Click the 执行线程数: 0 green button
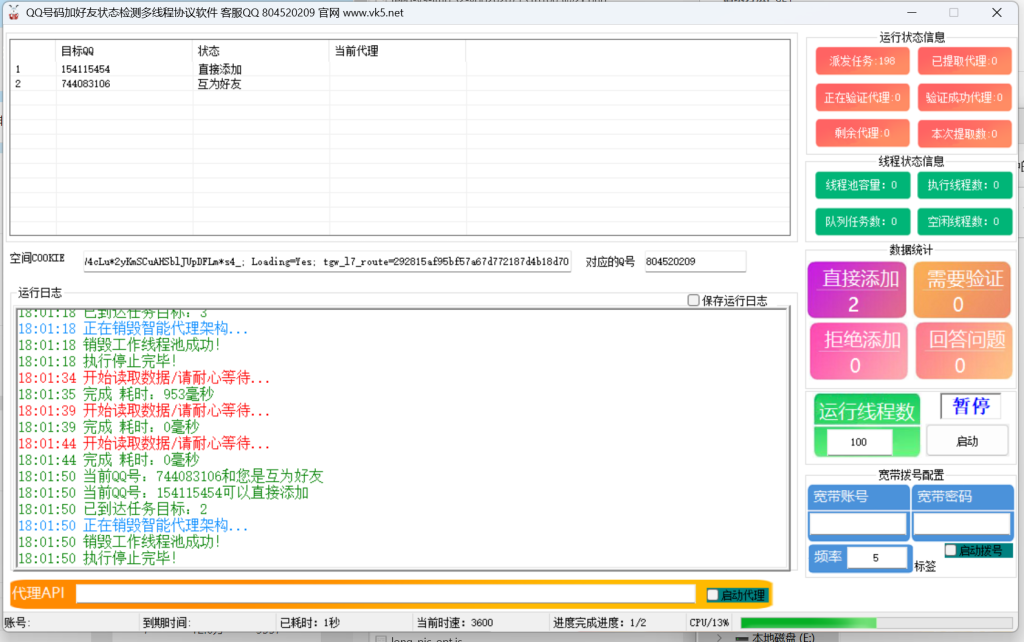The height and width of the screenshot is (642, 1024). point(965,185)
